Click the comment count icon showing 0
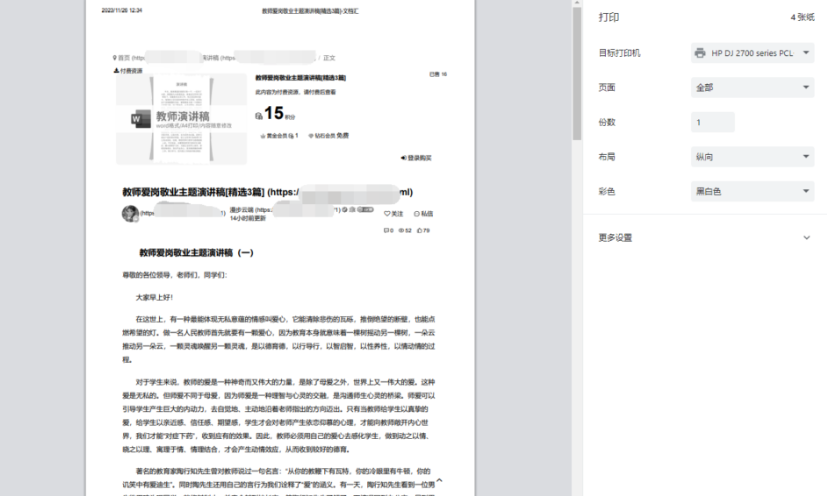This screenshot has height=496, width=827. click(x=386, y=231)
